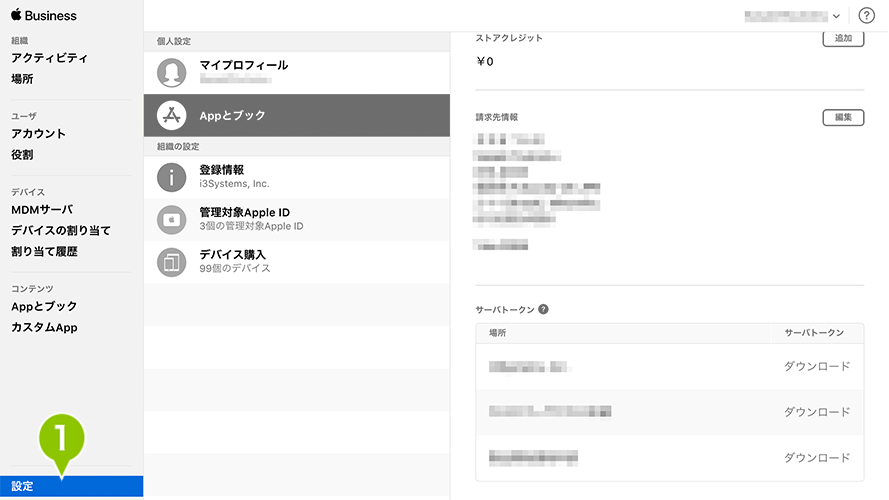Click the ¥0 store credit value
This screenshot has width=889, height=500.
tap(485, 61)
